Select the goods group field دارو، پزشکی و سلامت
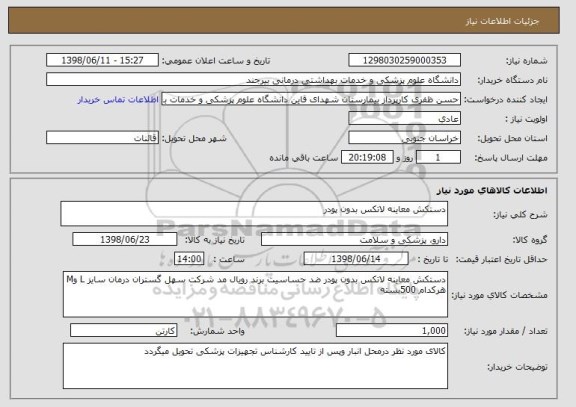Viewport: 576px width, 407px height. click(x=354, y=239)
